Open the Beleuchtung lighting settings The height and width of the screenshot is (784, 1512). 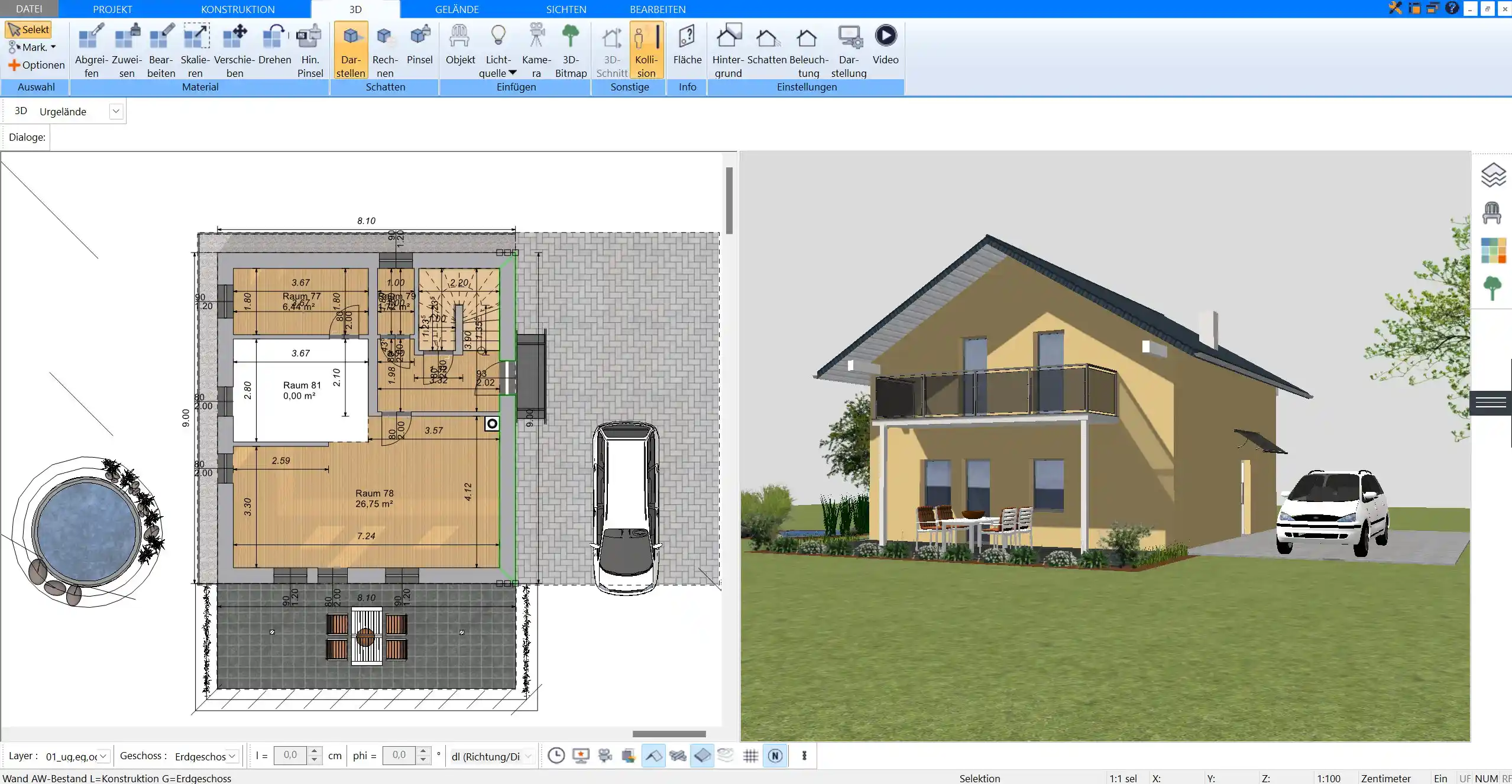pos(808,50)
